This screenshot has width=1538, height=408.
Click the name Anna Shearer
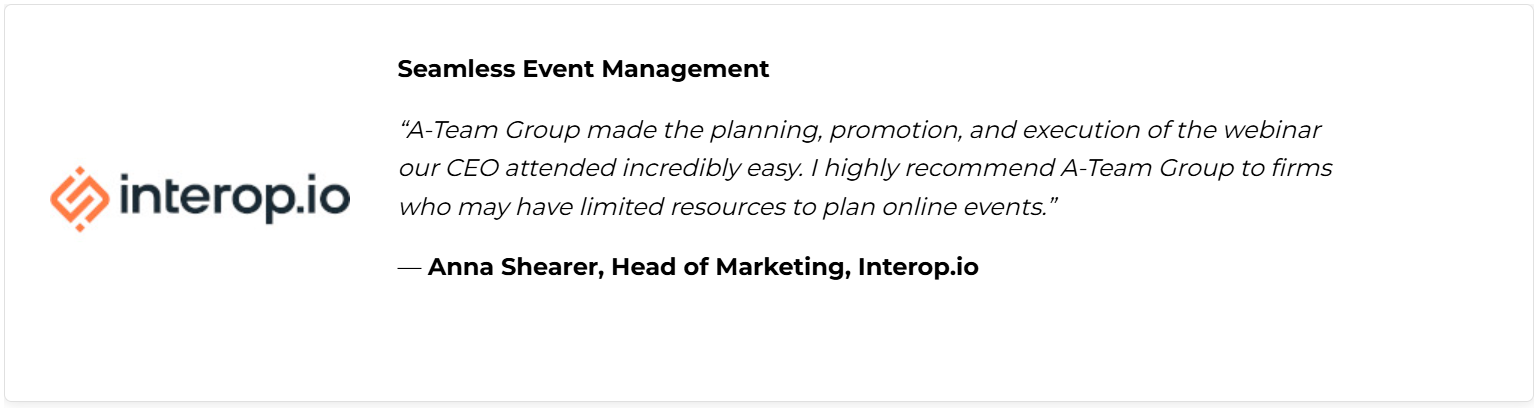point(514,268)
